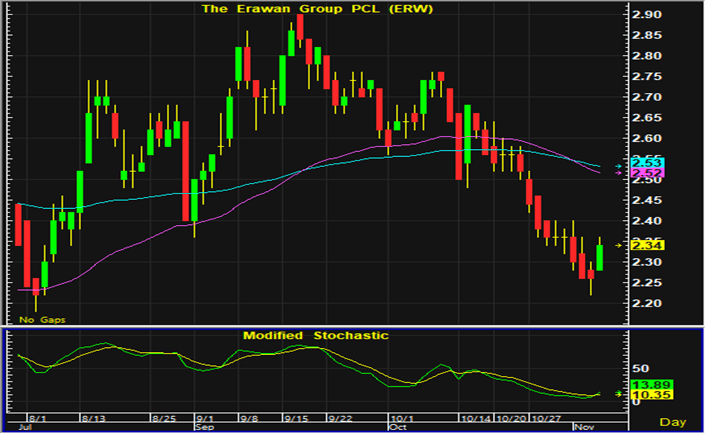The width and height of the screenshot is (706, 434).
Task: Click the magenta arrow beside 2.52
Action: 620,173
